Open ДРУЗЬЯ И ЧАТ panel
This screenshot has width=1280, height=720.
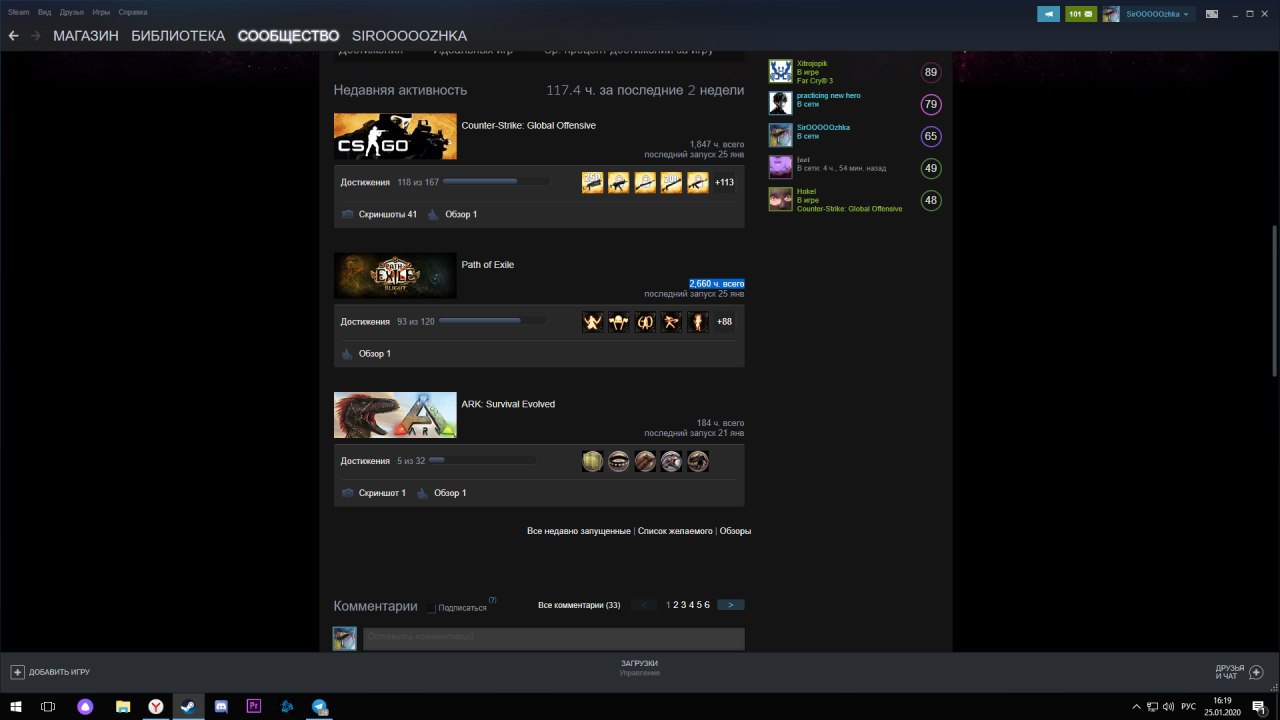point(1239,672)
